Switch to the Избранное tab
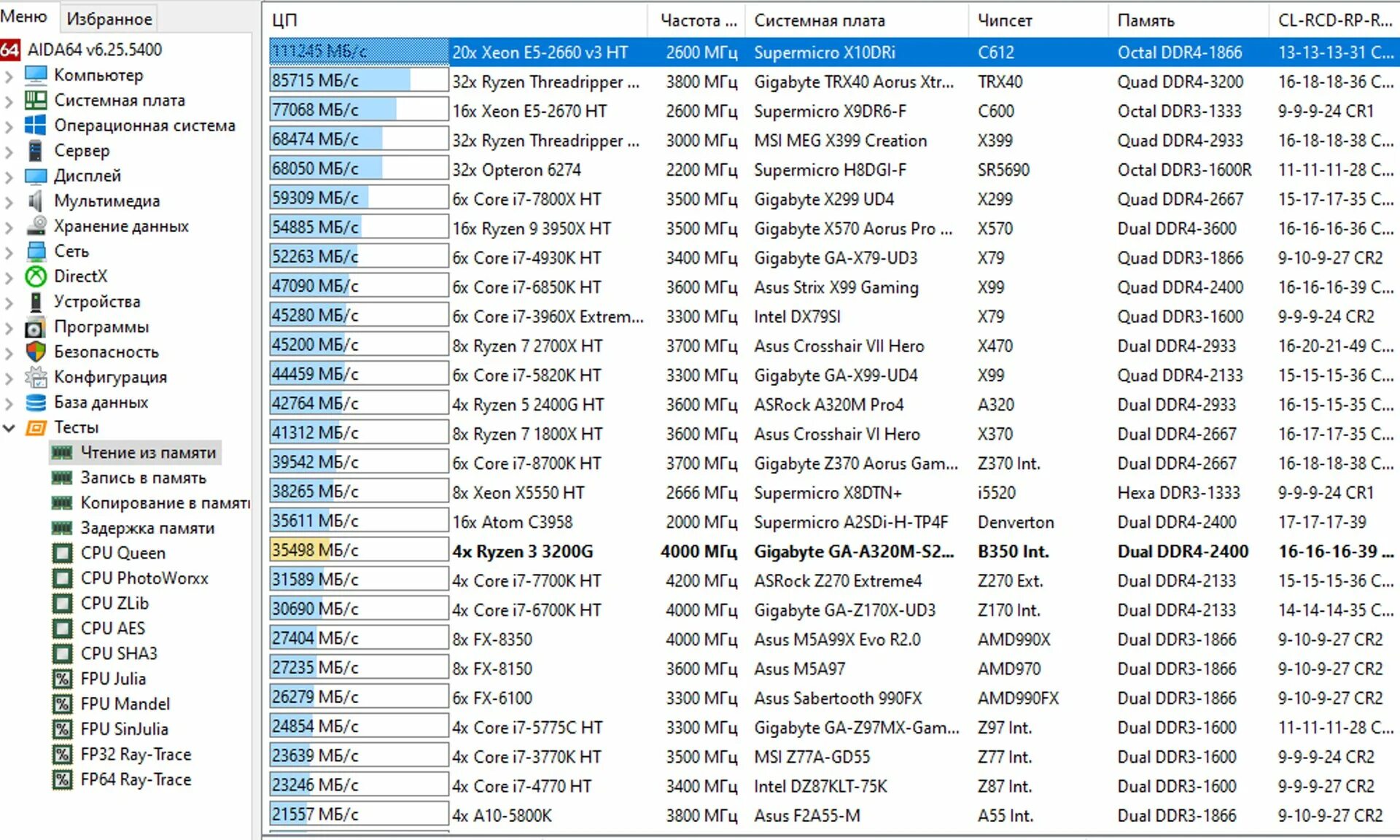Image resolution: width=1400 pixels, height=840 pixels. coord(109,19)
